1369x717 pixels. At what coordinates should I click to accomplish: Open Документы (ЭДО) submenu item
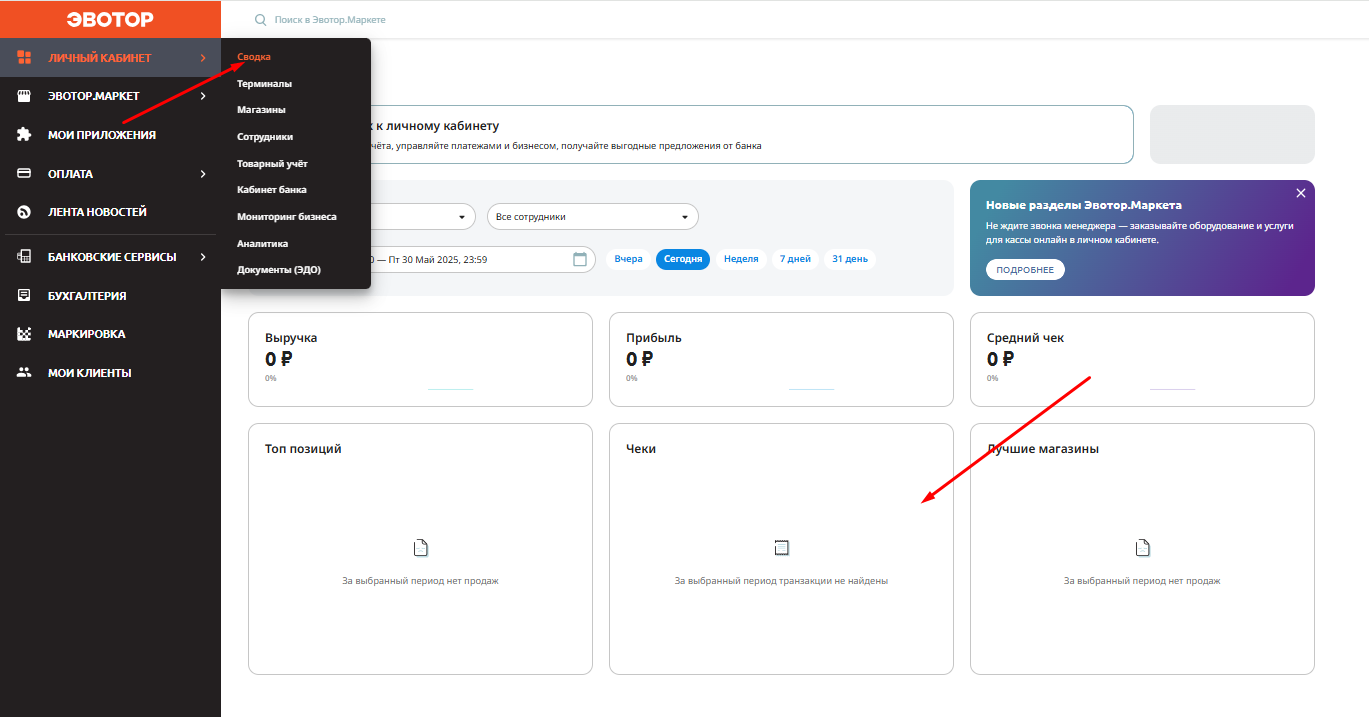(279, 270)
